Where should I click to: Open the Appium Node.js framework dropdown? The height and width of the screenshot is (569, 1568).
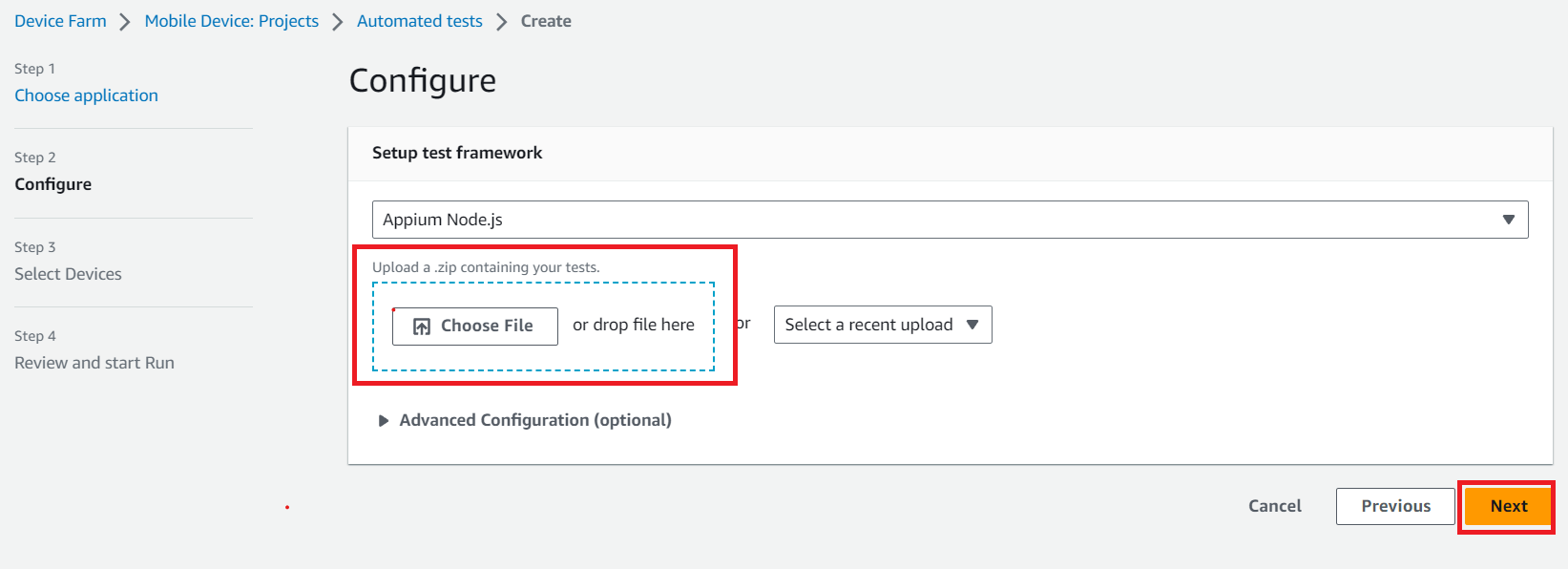tap(949, 220)
